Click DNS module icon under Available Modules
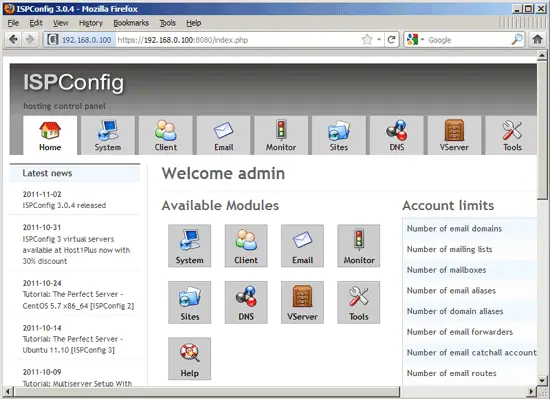Image resolution: width=550 pixels, height=399 pixels. tap(246, 302)
